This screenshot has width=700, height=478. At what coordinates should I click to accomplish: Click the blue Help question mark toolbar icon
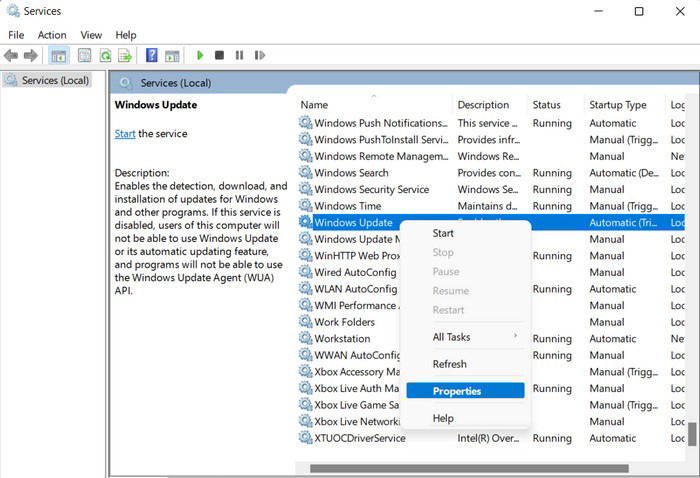(x=152, y=55)
